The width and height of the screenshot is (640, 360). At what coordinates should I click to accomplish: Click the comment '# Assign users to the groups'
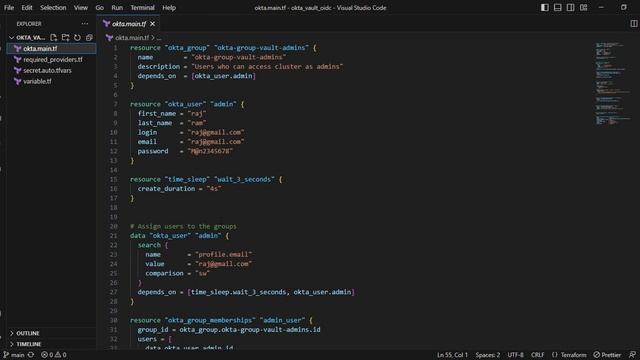click(x=183, y=226)
